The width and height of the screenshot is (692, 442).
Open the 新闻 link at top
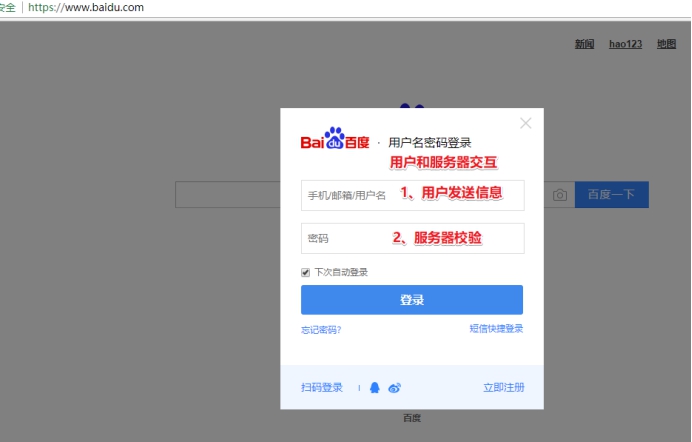tap(584, 44)
